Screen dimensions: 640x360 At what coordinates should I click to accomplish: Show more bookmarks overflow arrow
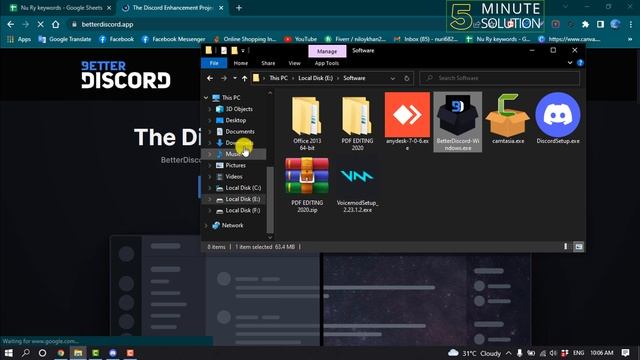pyautogui.click(x=630, y=39)
